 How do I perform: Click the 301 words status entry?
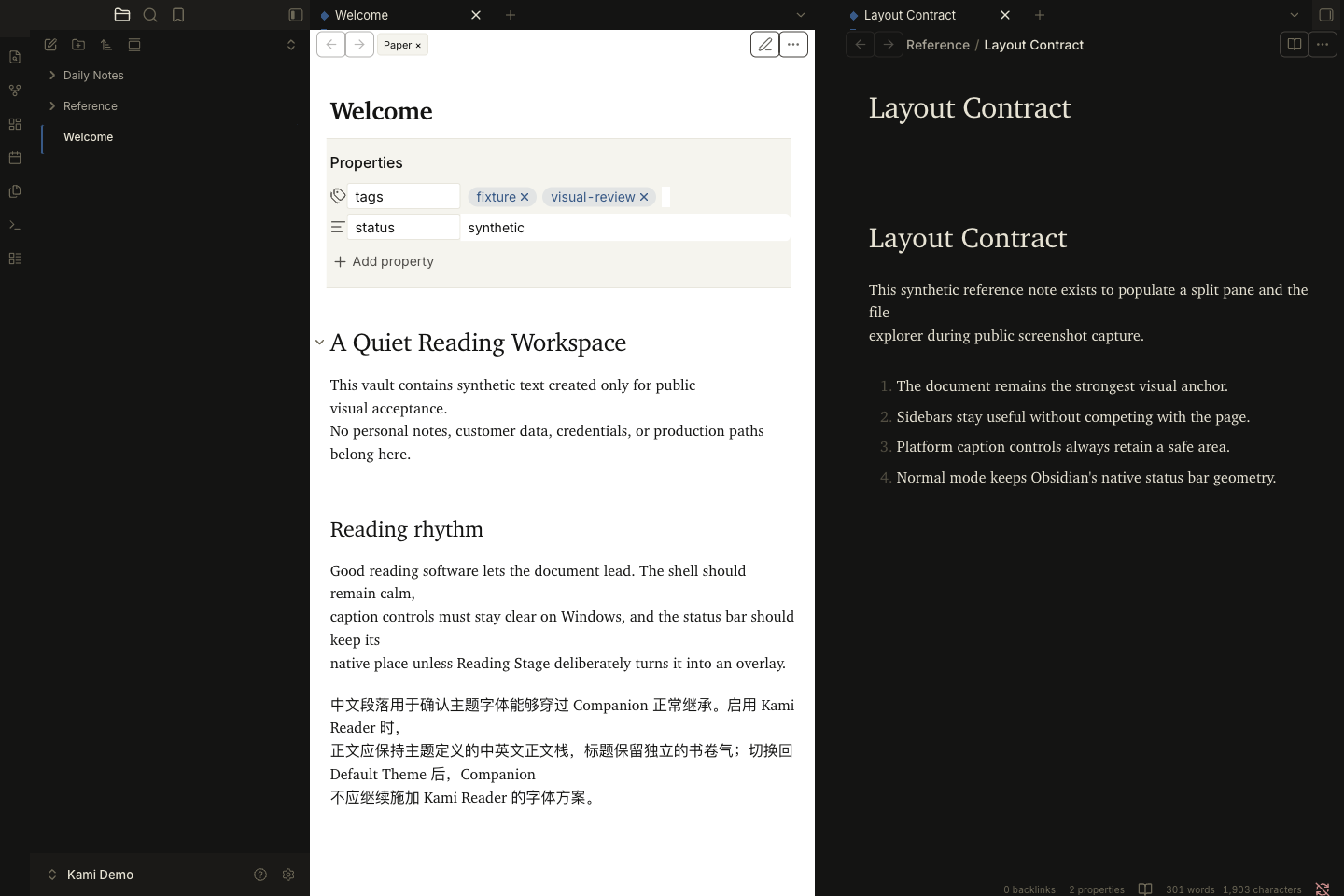pyautogui.click(x=1190, y=889)
